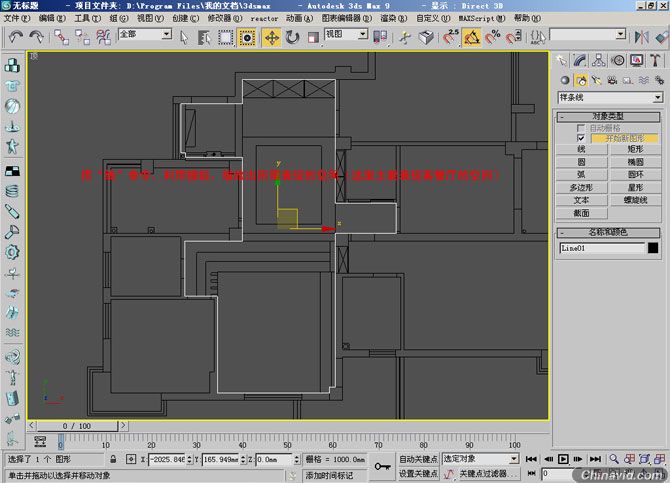The image size is (670, 483).
Task: Choose the Rectangular Selection Region tool
Action: (x=226, y=38)
